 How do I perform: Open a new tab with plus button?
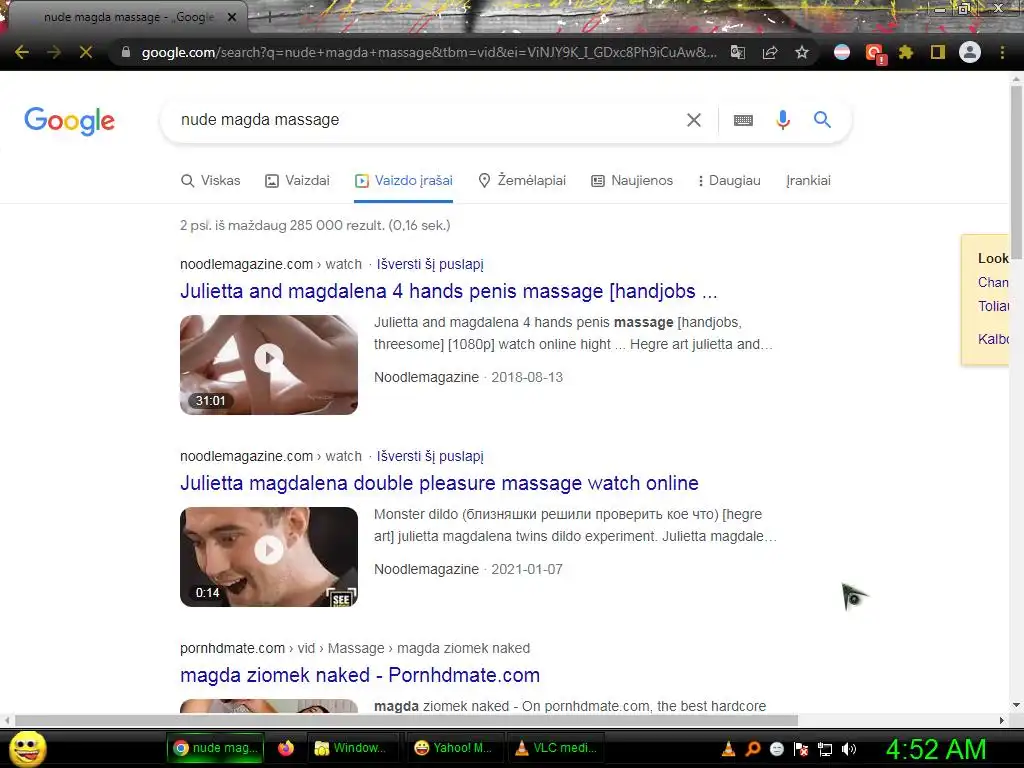coord(269,18)
